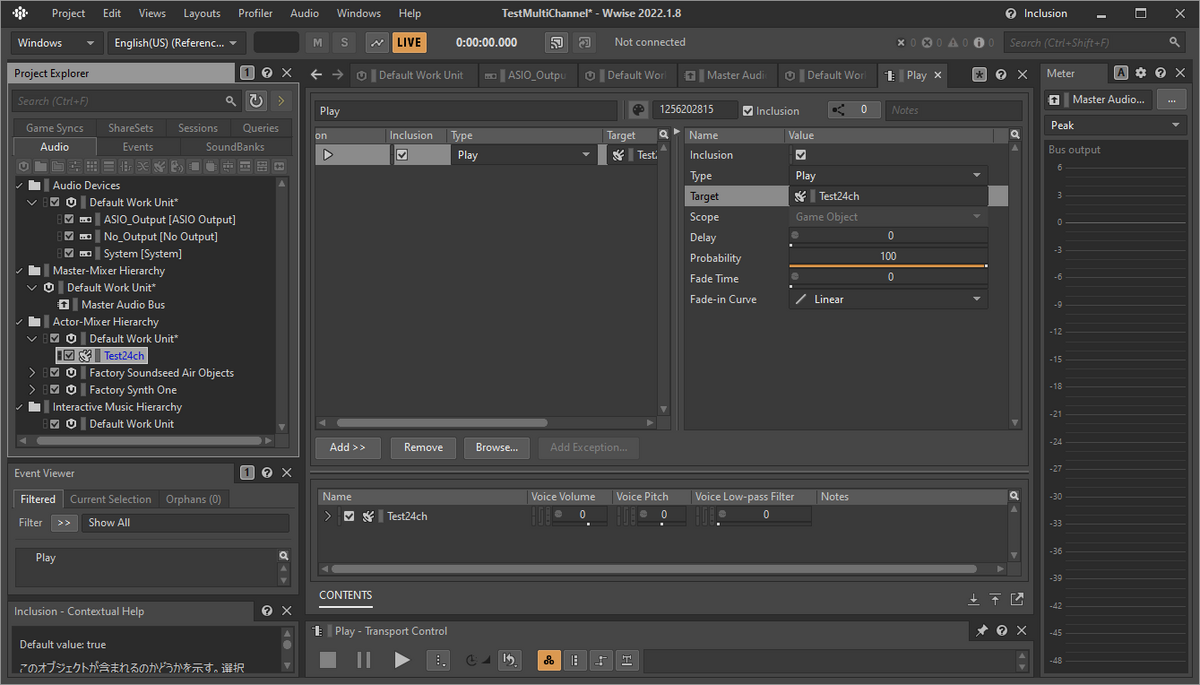Toggle Inclusion checkbox in action row
The image size is (1200, 685).
402,155
